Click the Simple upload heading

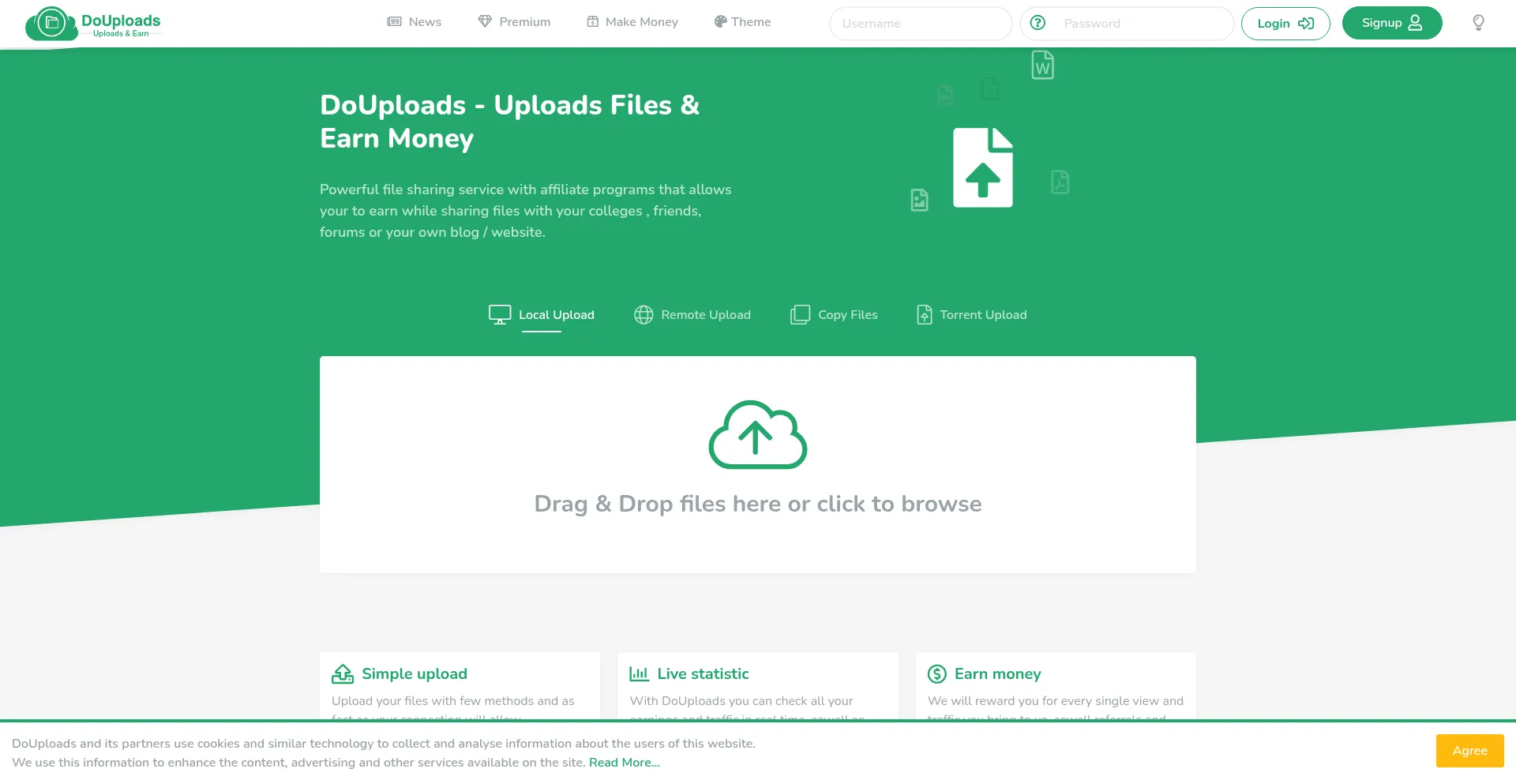(415, 673)
